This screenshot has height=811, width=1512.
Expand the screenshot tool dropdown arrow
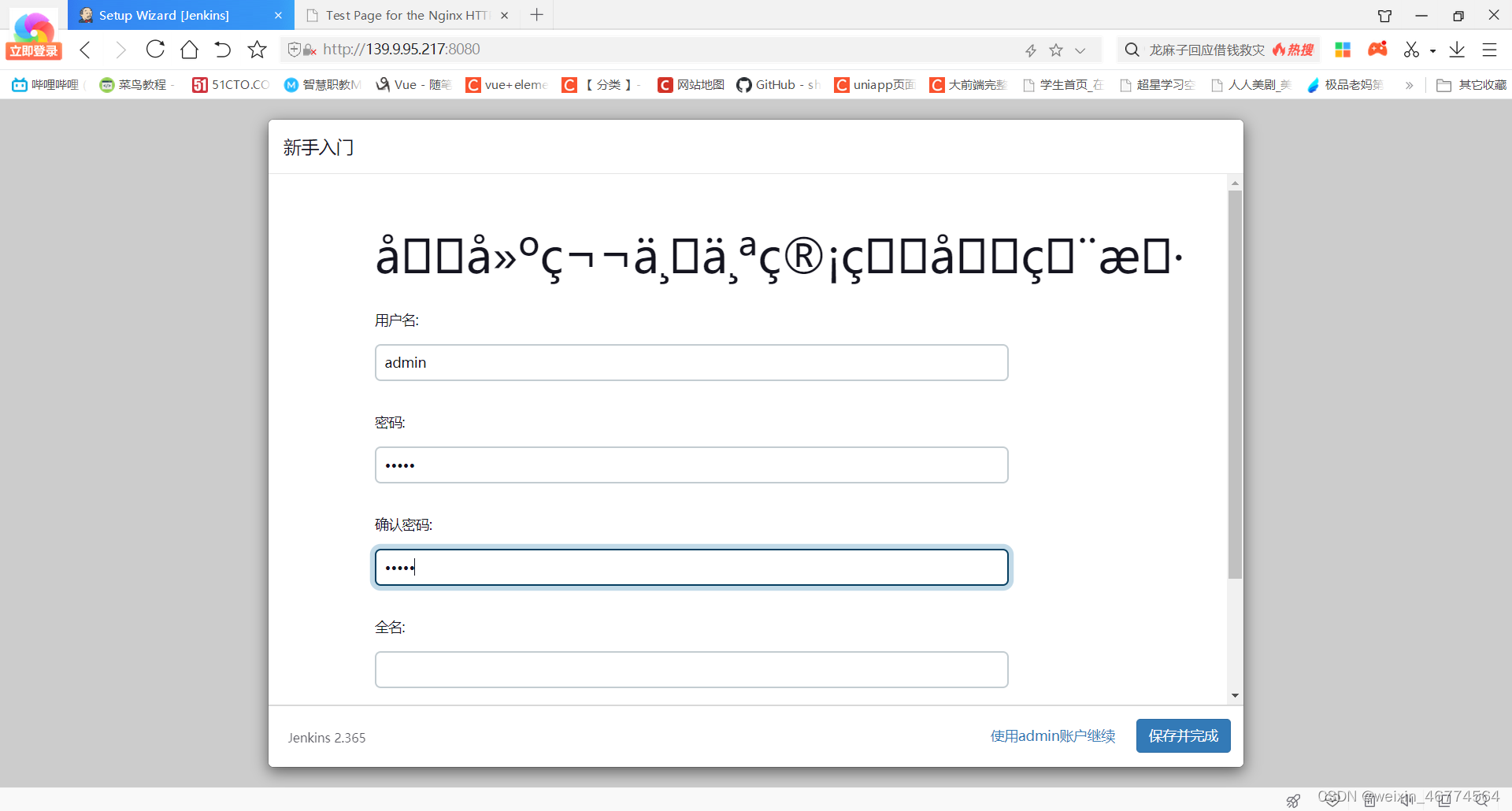point(1432,51)
